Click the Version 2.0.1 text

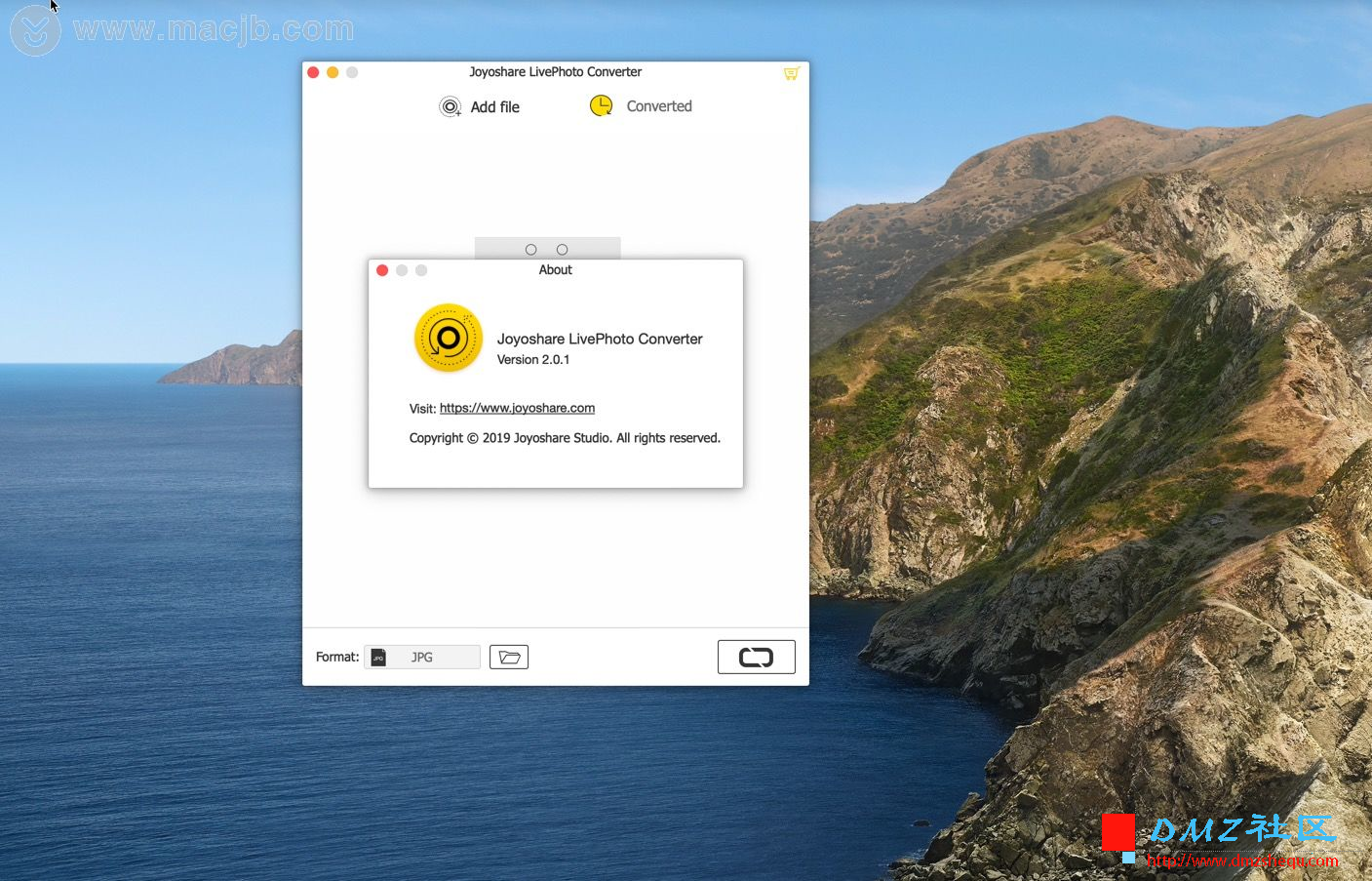point(533,360)
